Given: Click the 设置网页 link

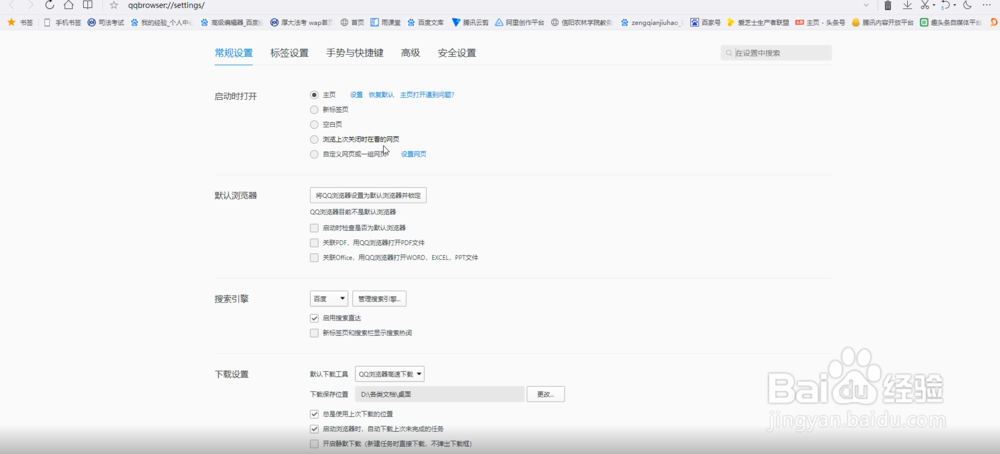Looking at the screenshot, I should pos(413,154).
